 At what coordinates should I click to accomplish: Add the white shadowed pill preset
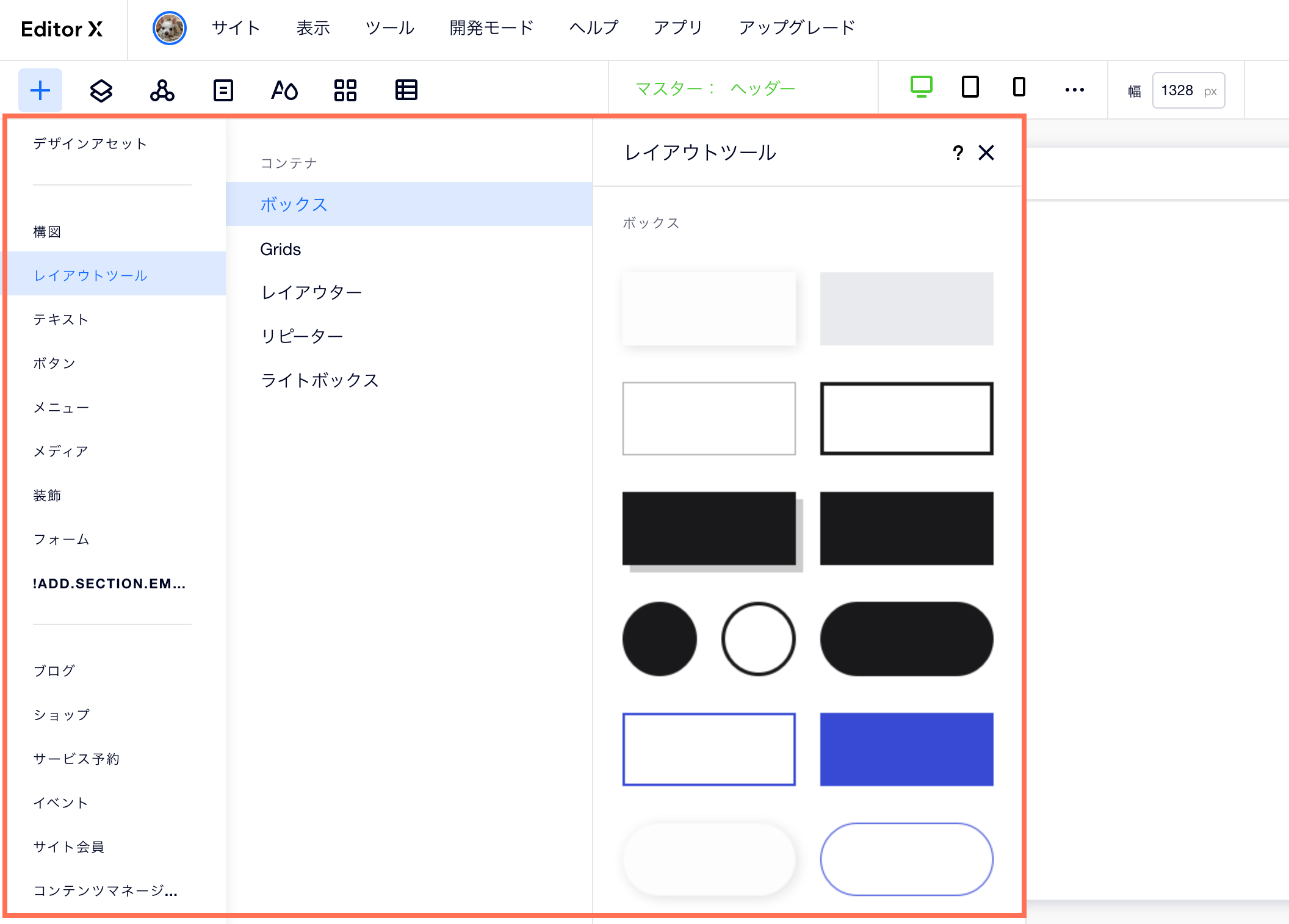[709, 859]
